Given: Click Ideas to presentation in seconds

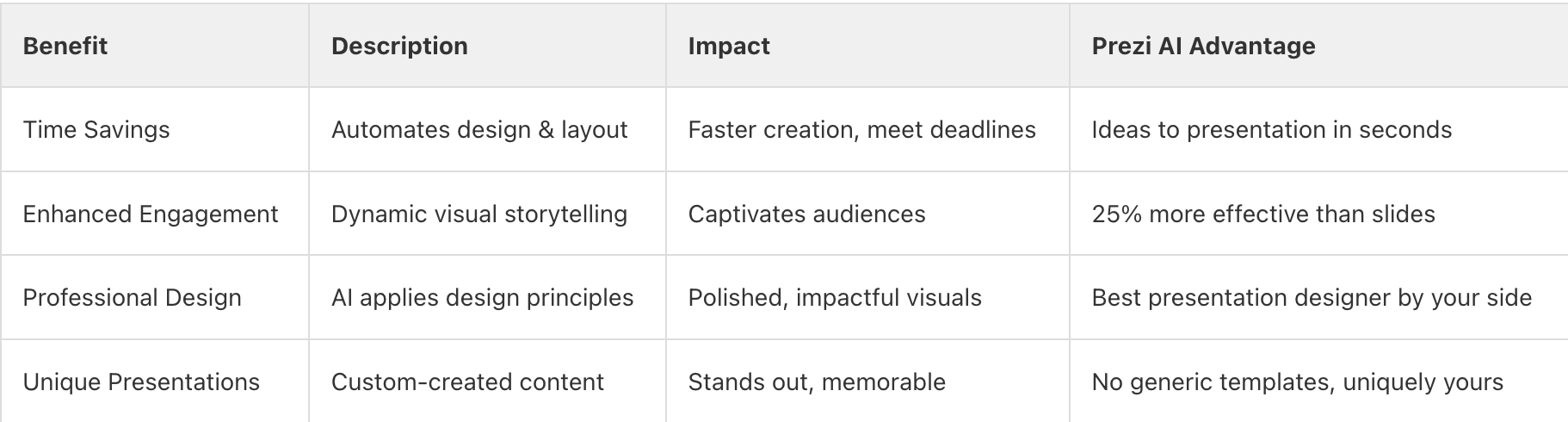Looking at the screenshot, I should (1272, 130).
